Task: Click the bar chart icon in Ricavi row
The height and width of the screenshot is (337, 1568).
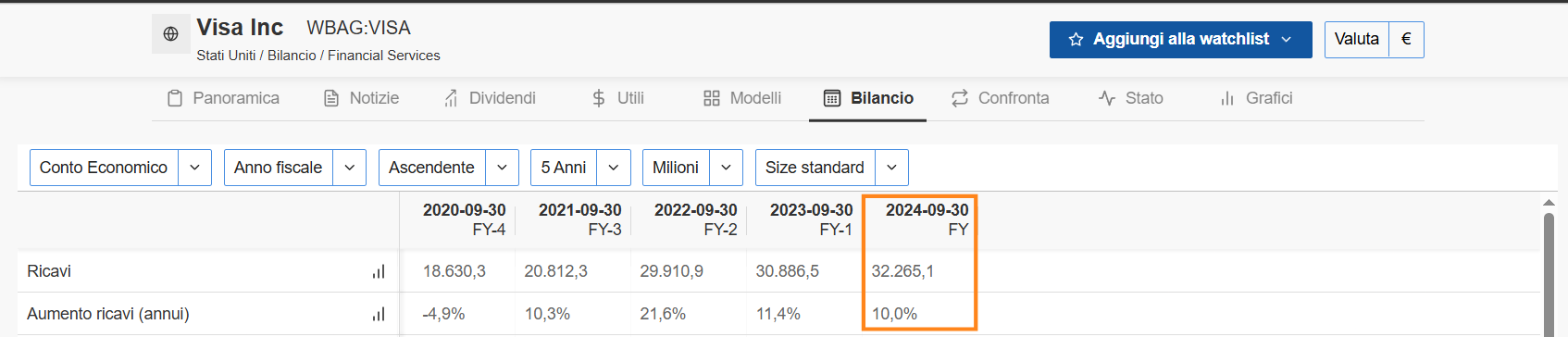Action: point(379,271)
